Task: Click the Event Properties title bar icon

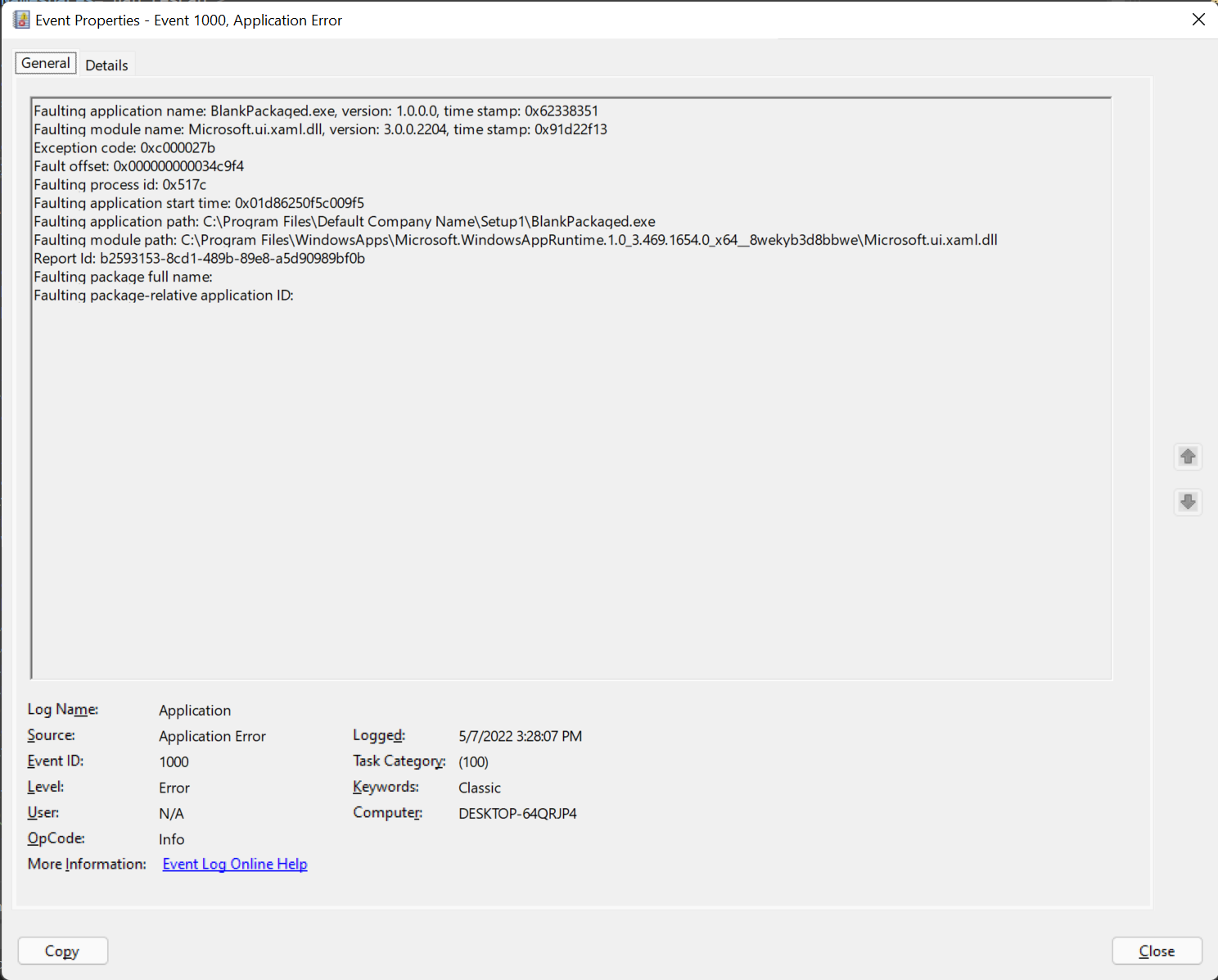Action: (x=20, y=19)
